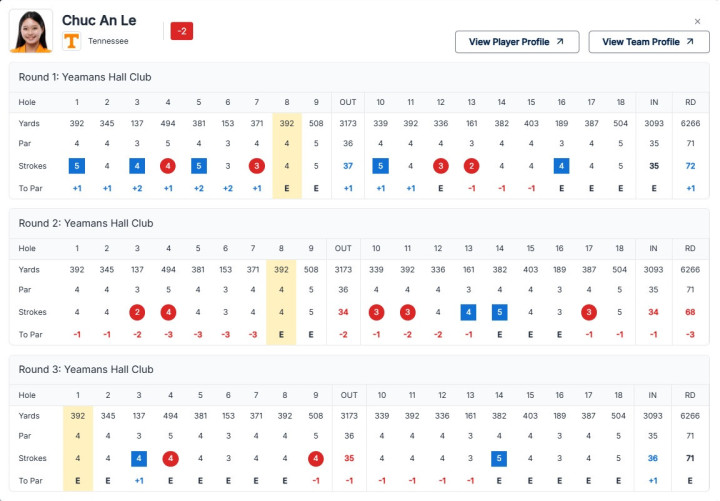
Task: Click the View Player Profile button
Action: tap(517, 42)
